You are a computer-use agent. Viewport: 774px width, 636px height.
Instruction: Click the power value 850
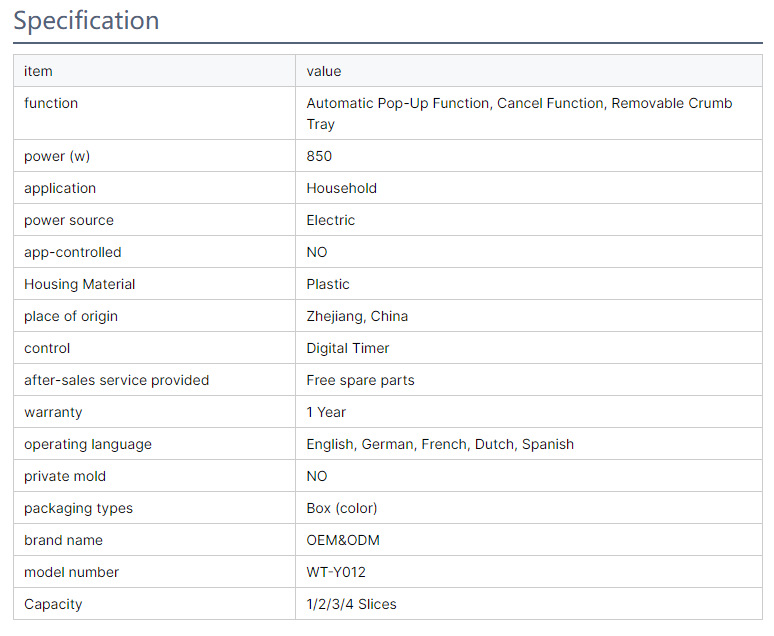point(319,156)
